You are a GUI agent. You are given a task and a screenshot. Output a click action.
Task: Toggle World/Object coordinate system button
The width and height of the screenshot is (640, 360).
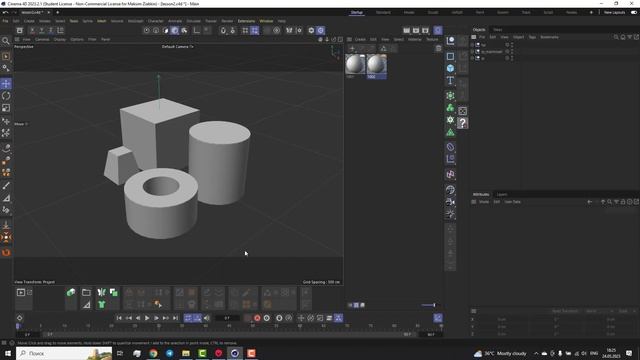(x=60, y=30)
